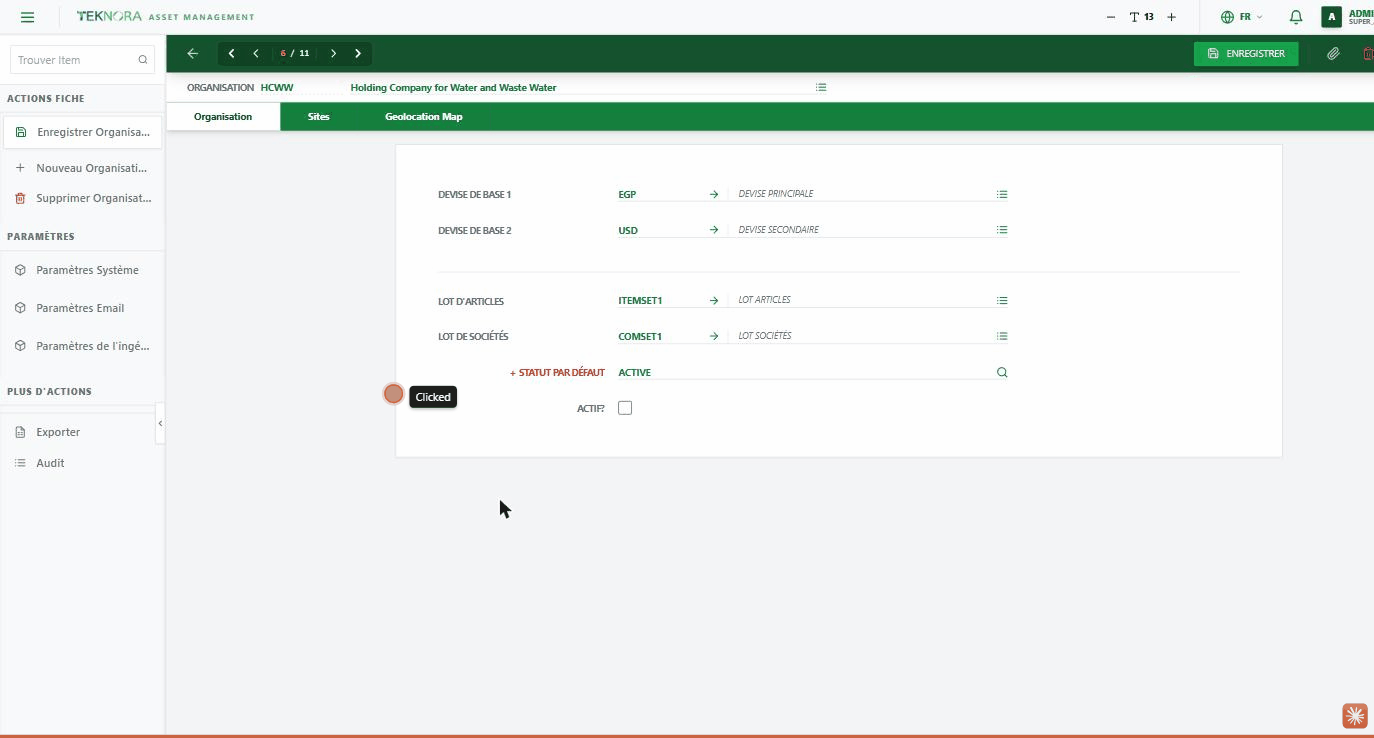The width and height of the screenshot is (1374, 738).
Task: Click the Holding Company for Water name
Action: pos(453,87)
